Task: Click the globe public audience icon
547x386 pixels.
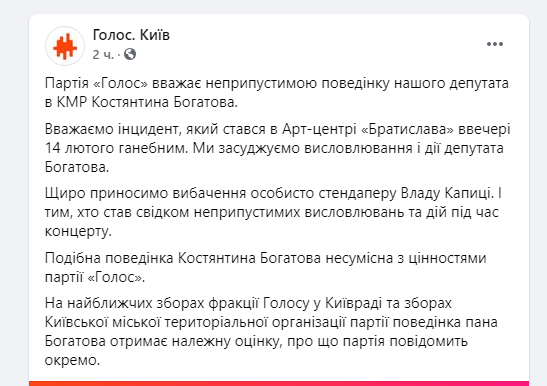Action: tap(130, 54)
